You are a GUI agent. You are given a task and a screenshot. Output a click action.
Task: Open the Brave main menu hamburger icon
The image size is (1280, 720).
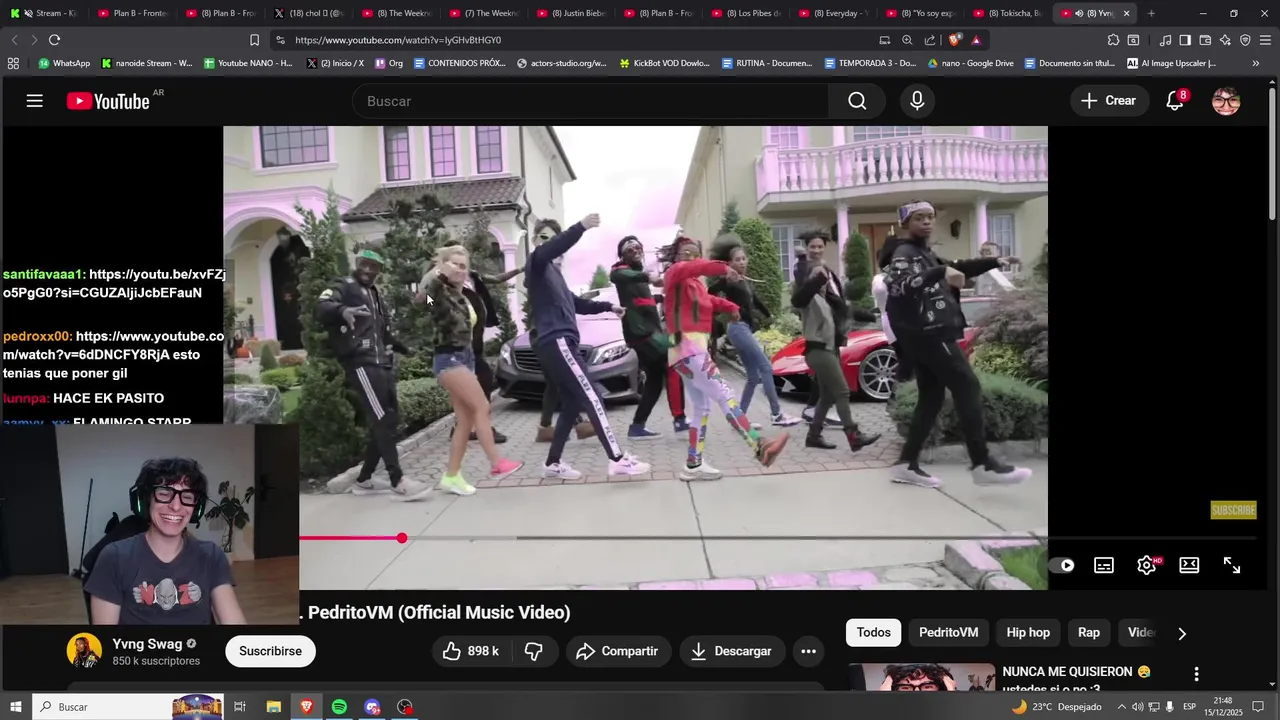[x=1266, y=40]
